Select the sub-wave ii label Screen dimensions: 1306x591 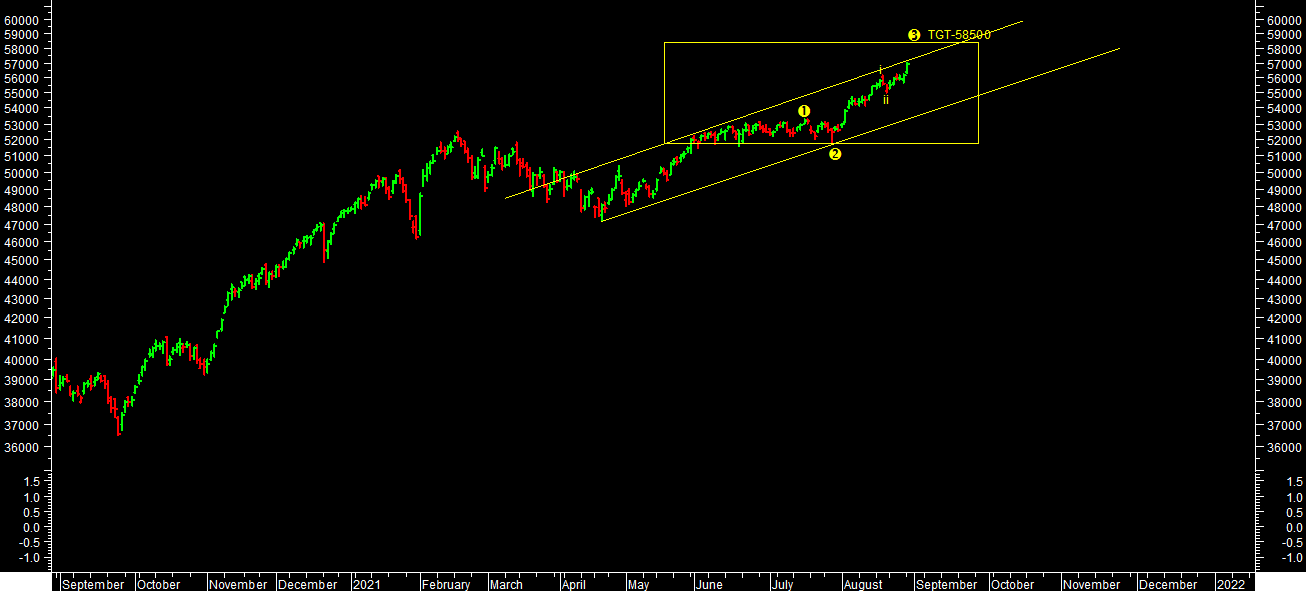click(885, 99)
